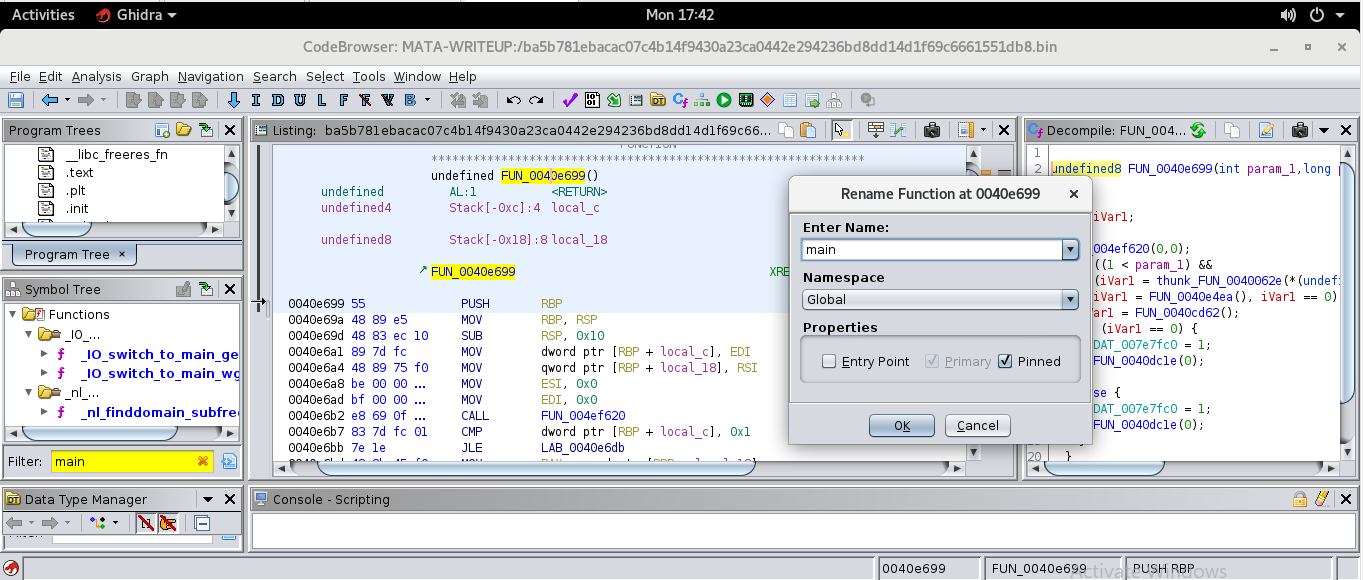Open program tree folder icon in Program Trees
This screenshot has width=1363, height=580.
pos(183,130)
